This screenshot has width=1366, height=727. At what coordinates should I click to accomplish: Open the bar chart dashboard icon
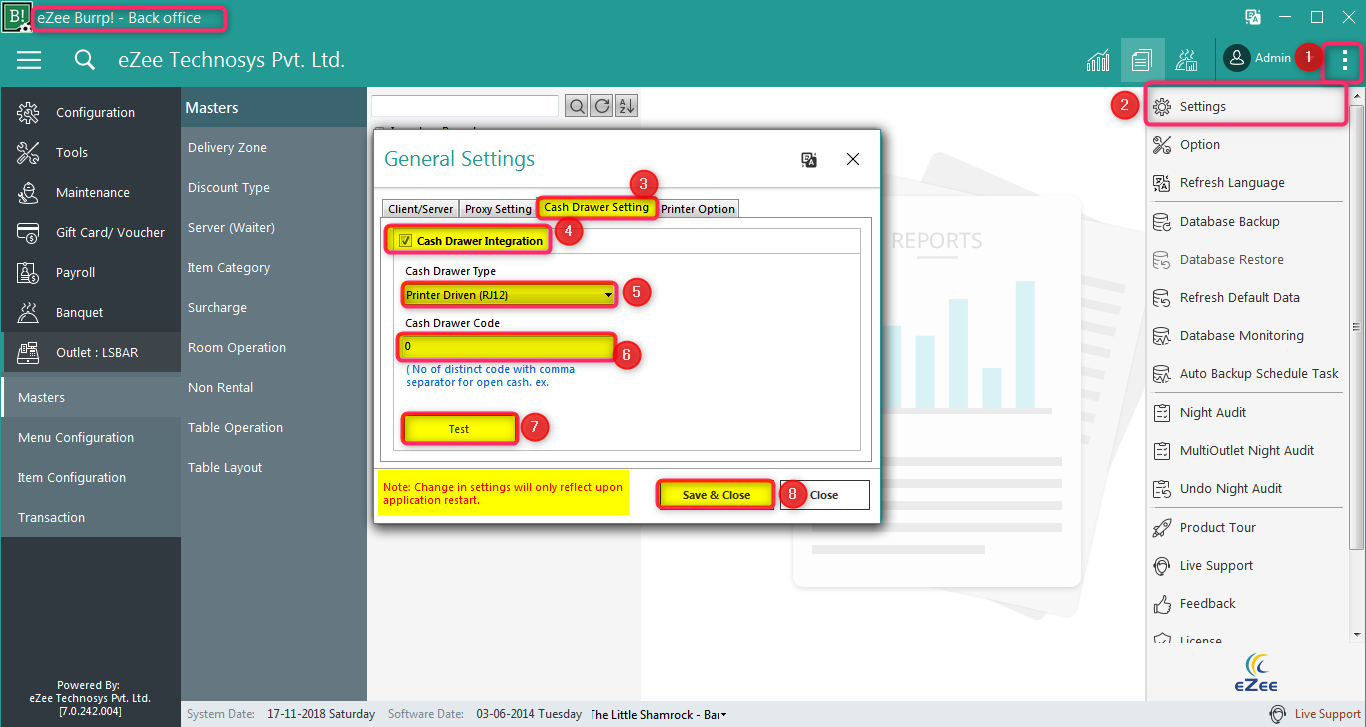point(1097,61)
